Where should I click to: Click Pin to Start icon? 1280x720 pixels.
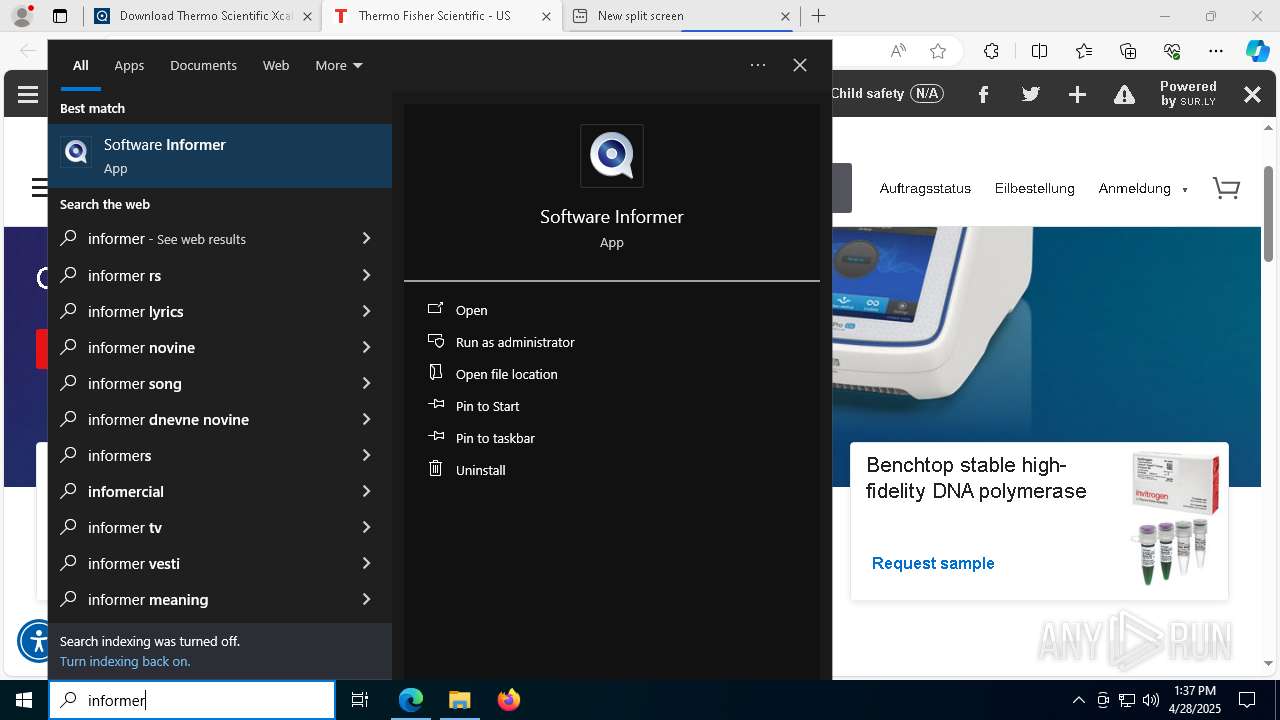point(435,405)
